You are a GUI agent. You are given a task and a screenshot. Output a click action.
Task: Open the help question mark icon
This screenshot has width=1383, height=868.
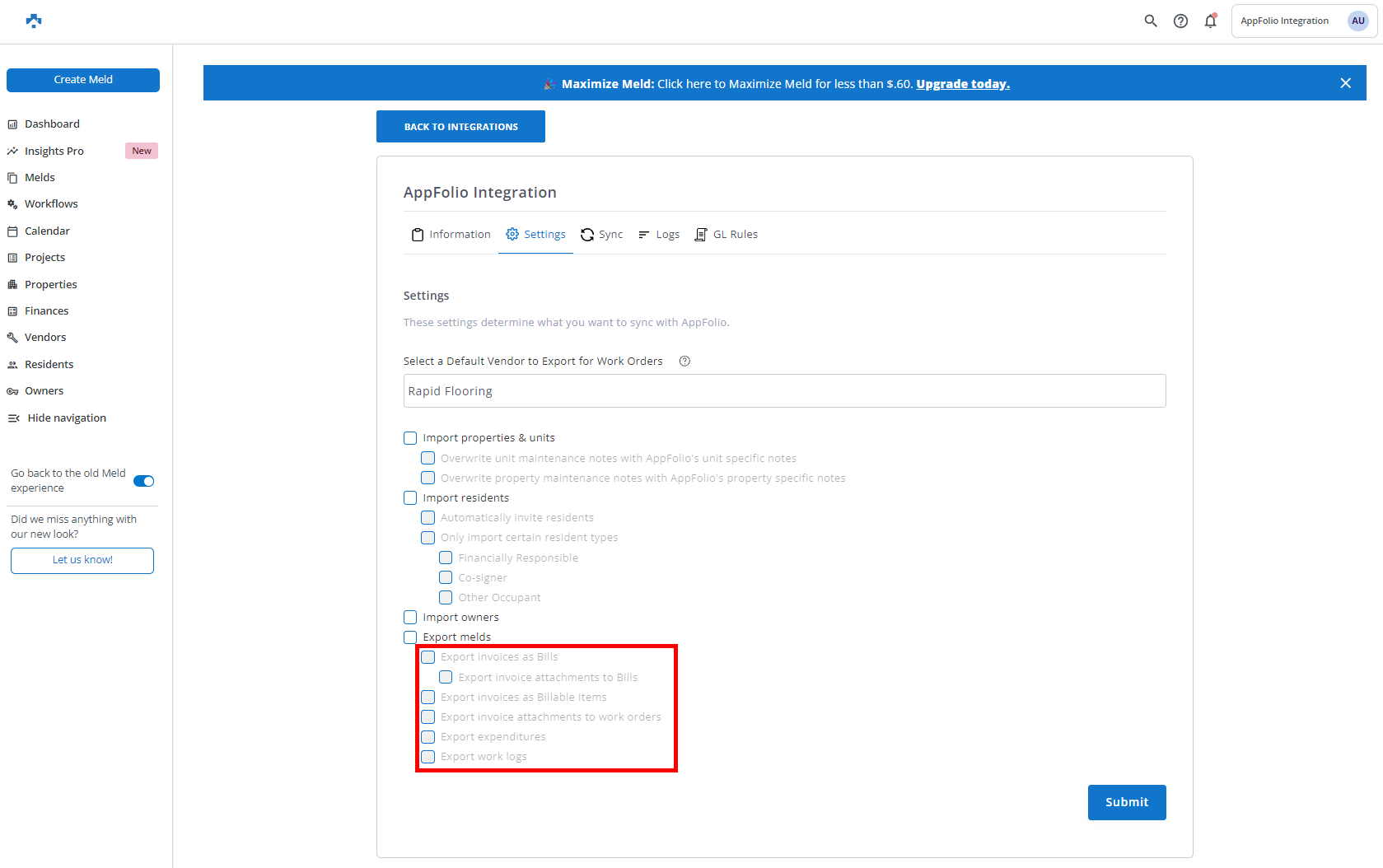click(x=1180, y=21)
